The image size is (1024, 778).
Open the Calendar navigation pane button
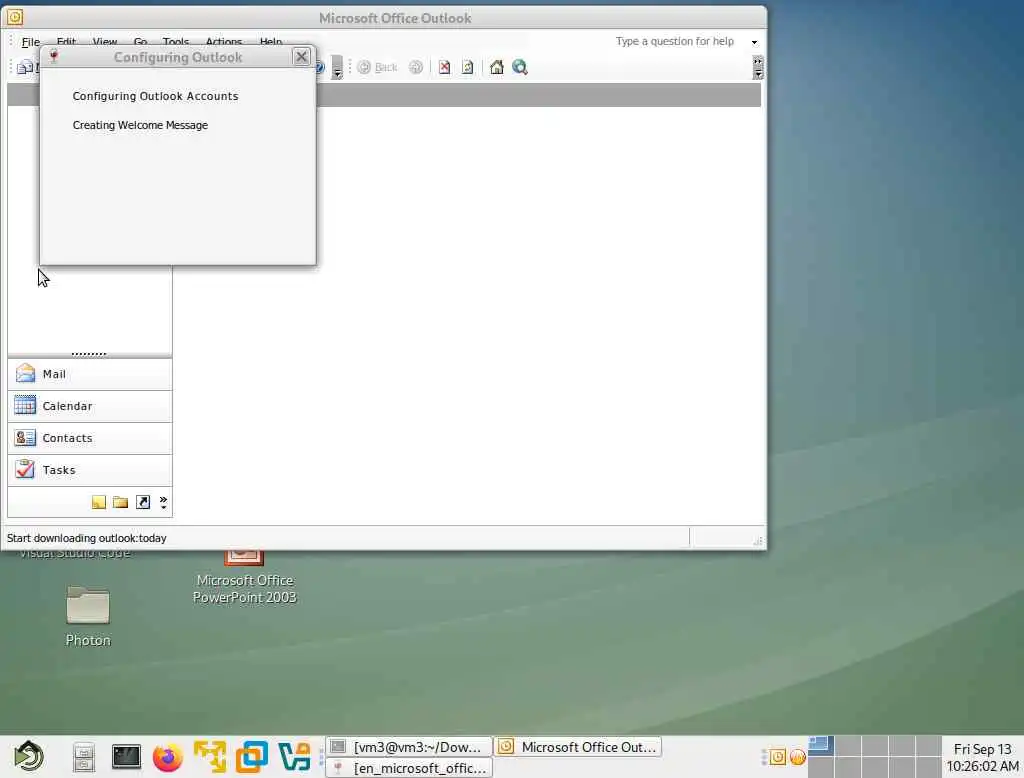click(90, 406)
